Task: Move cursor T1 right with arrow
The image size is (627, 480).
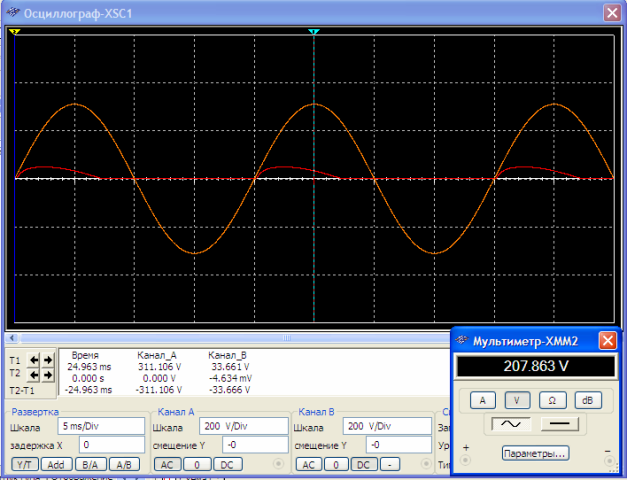Action: (x=48, y=360)
